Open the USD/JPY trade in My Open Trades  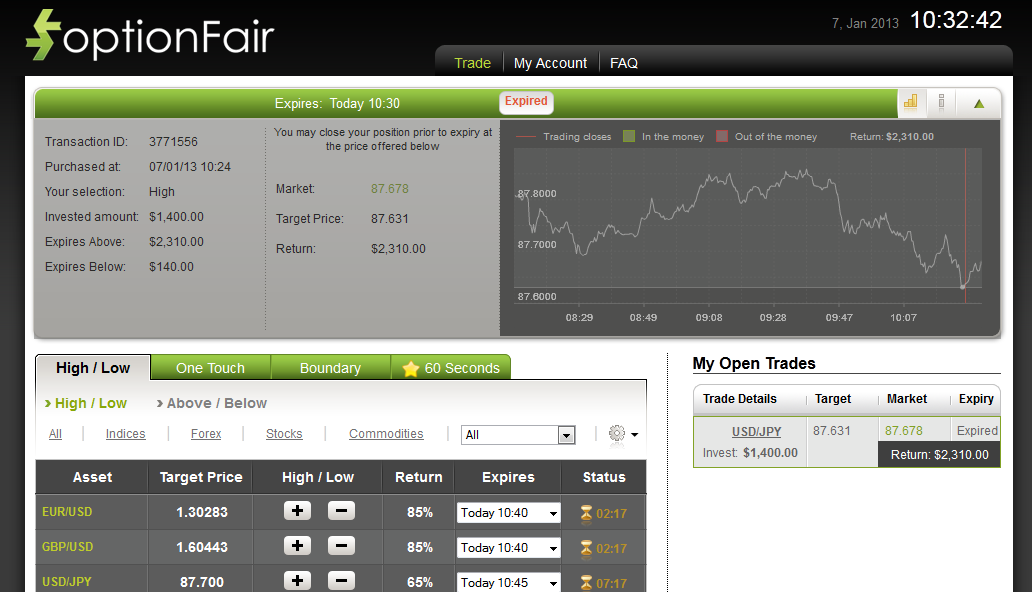pos(756,432)
